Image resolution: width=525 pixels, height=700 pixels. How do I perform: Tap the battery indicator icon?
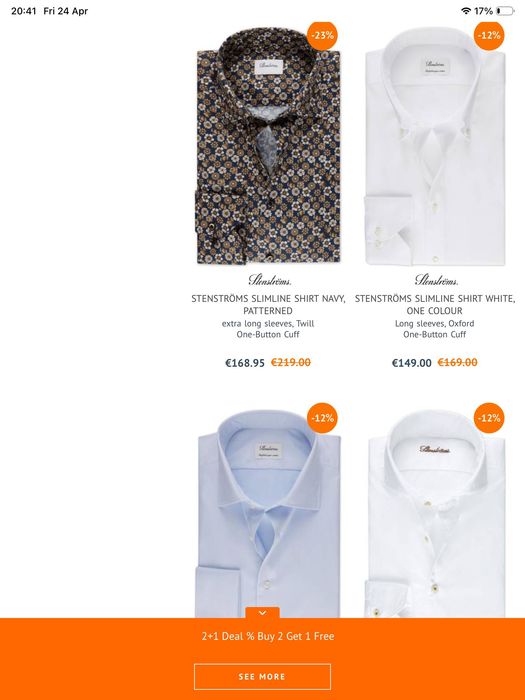505,11
